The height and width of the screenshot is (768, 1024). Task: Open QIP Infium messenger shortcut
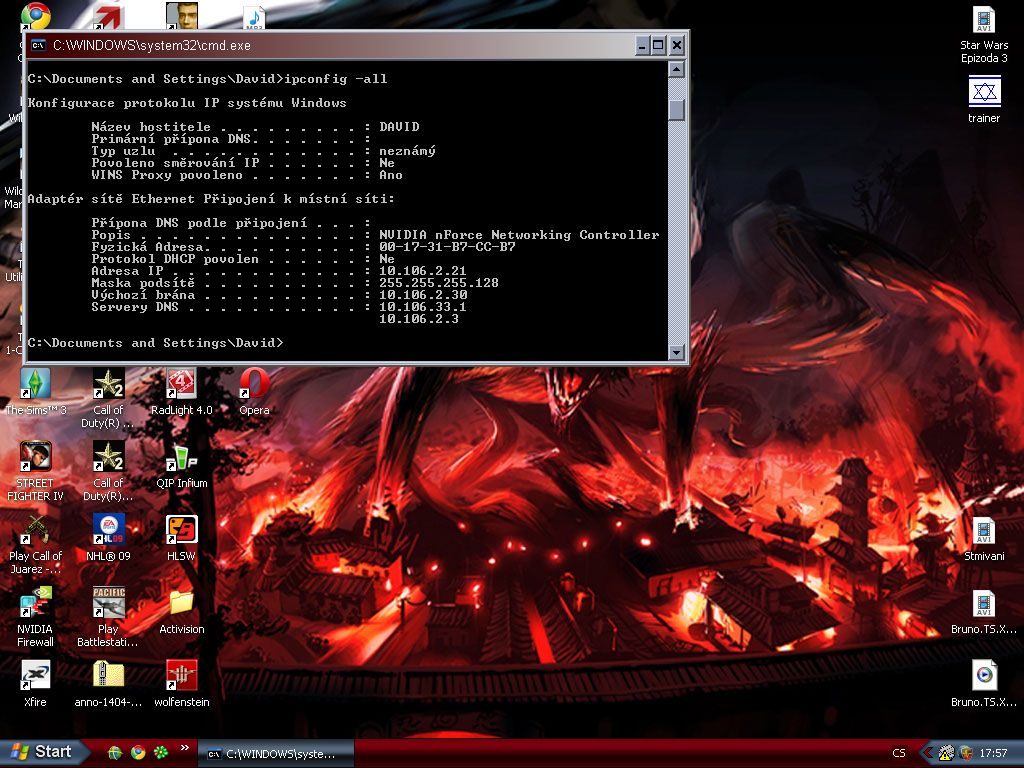(181, 458)
